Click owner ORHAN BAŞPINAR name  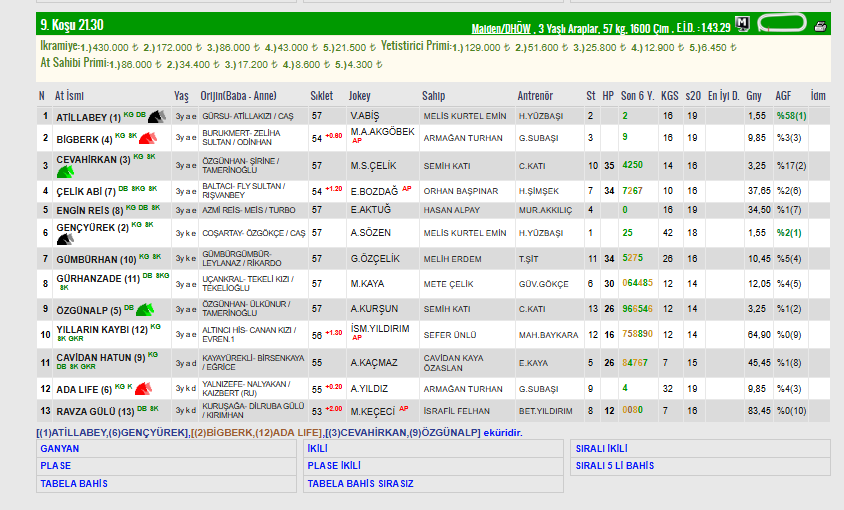461,191
